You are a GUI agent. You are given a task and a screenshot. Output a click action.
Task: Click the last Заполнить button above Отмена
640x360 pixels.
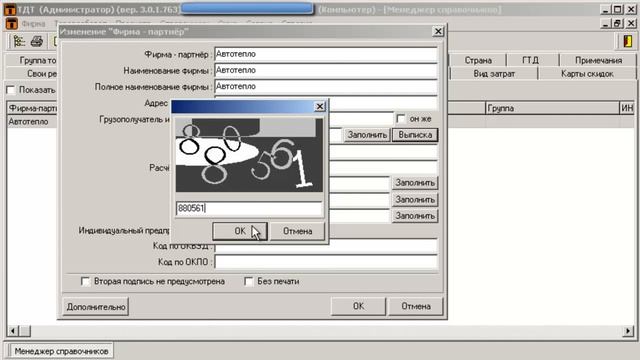click(415, 216)
